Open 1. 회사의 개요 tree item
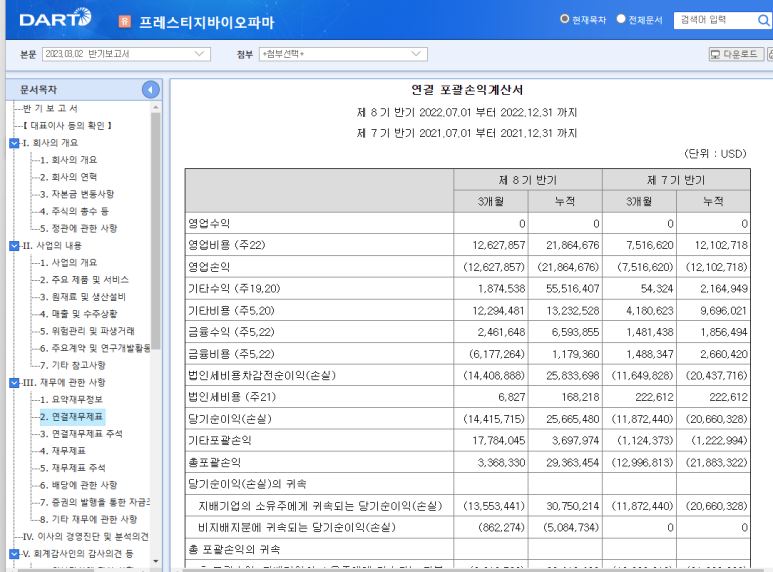This screenshot has height=572, width=773. [69, 160]
